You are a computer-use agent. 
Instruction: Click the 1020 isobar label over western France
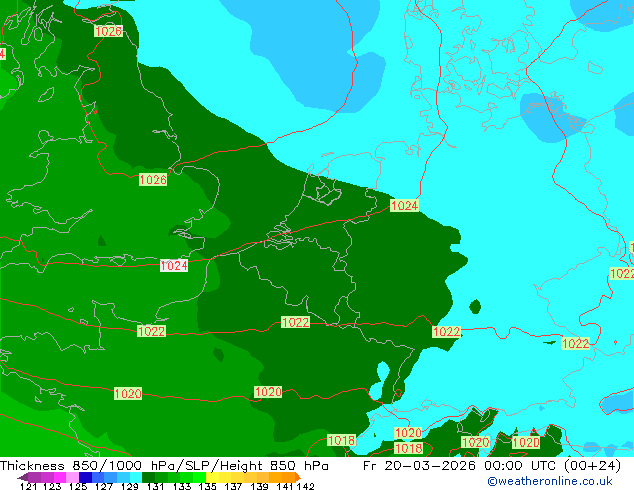pos(128,393)
